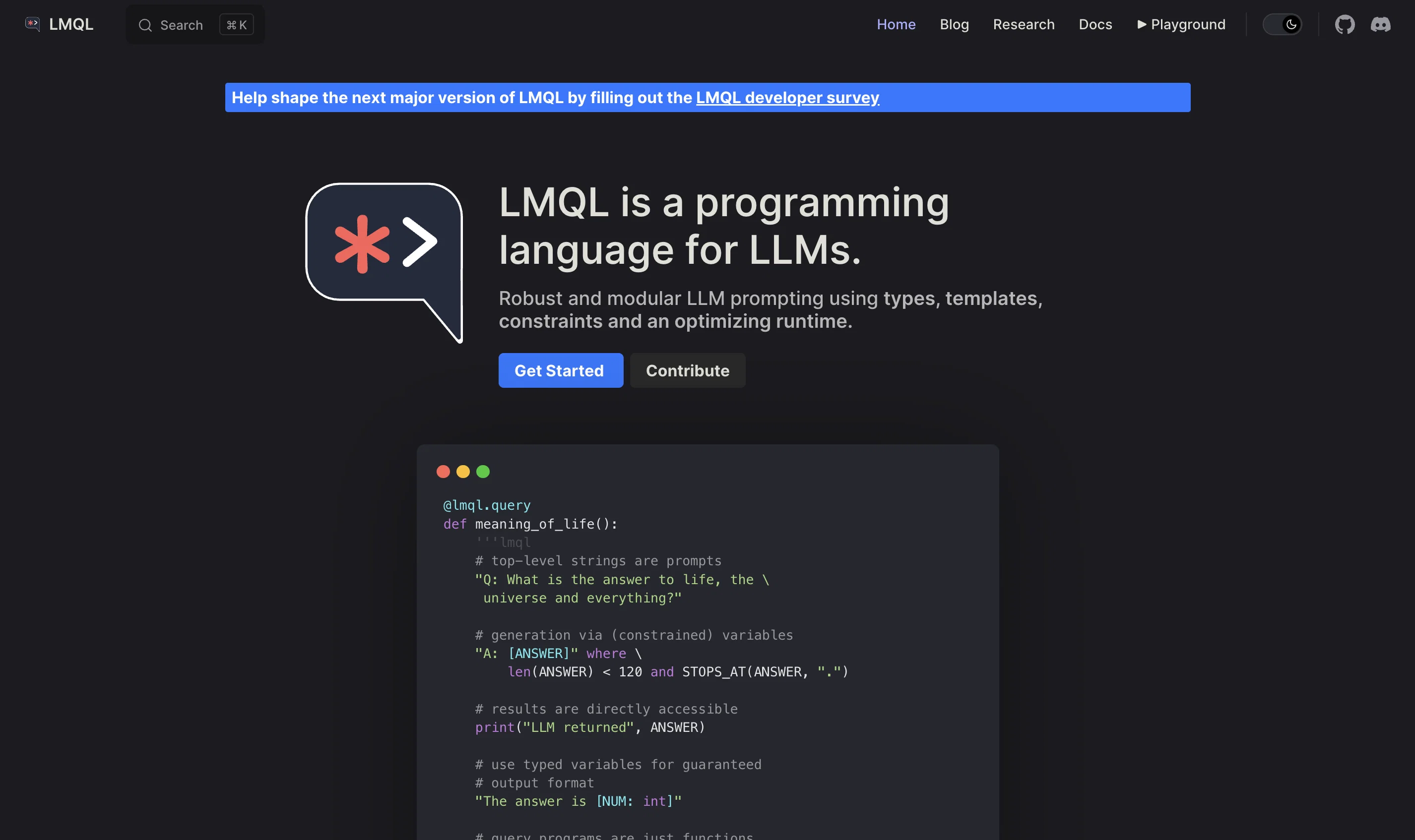Click the 'def meaning_of_life():' code line
This screenshot has height=840, width=1415.
(530, 524)
